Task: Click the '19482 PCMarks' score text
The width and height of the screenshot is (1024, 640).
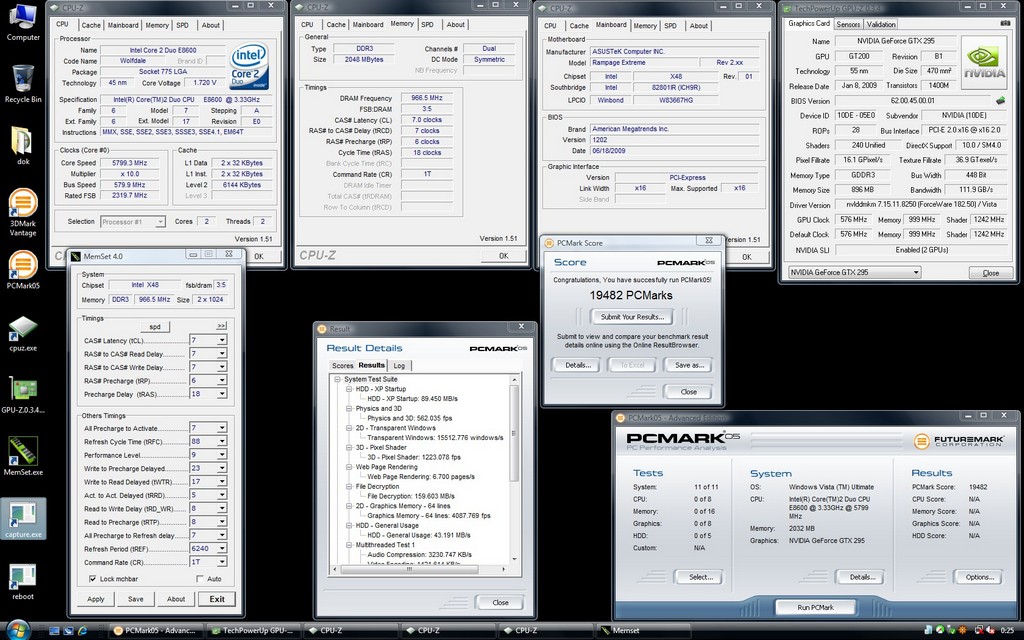Action: coord(631,295)
